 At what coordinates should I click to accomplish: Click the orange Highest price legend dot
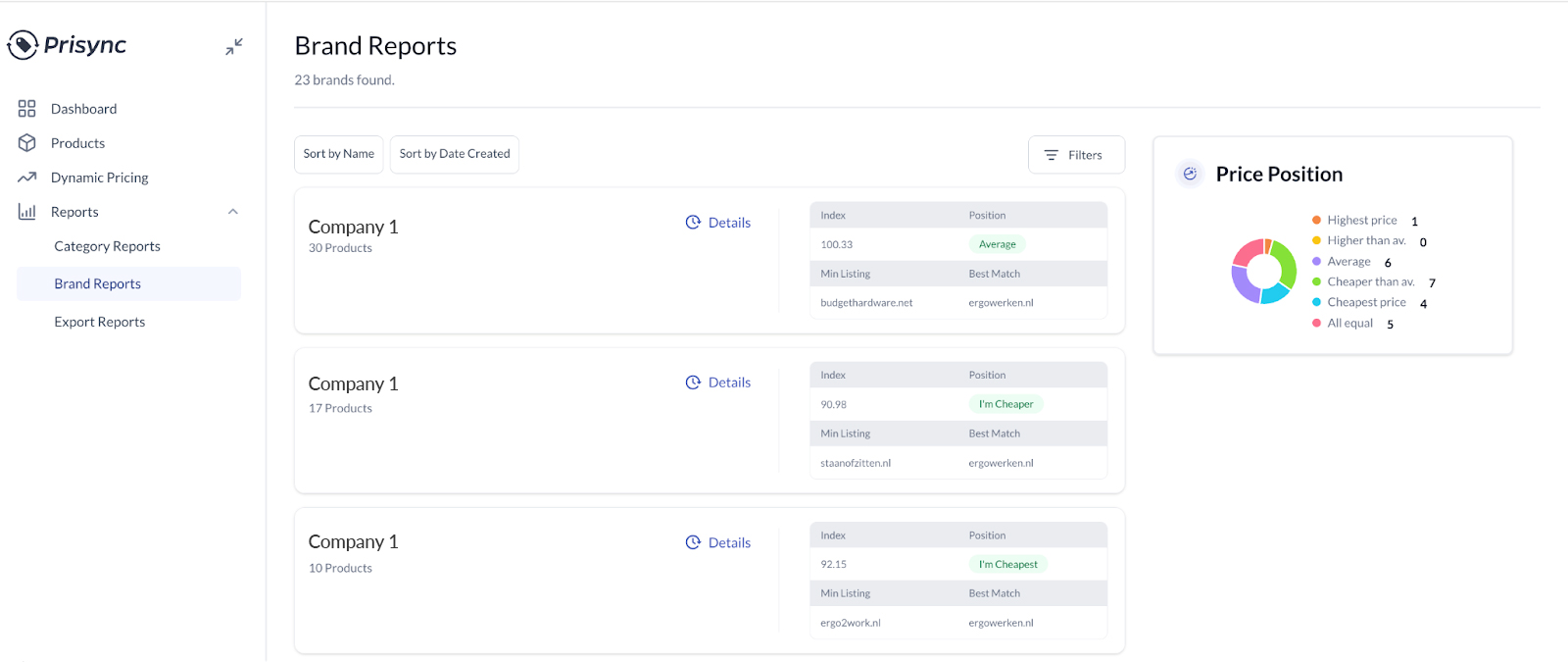click(1316, 221)
